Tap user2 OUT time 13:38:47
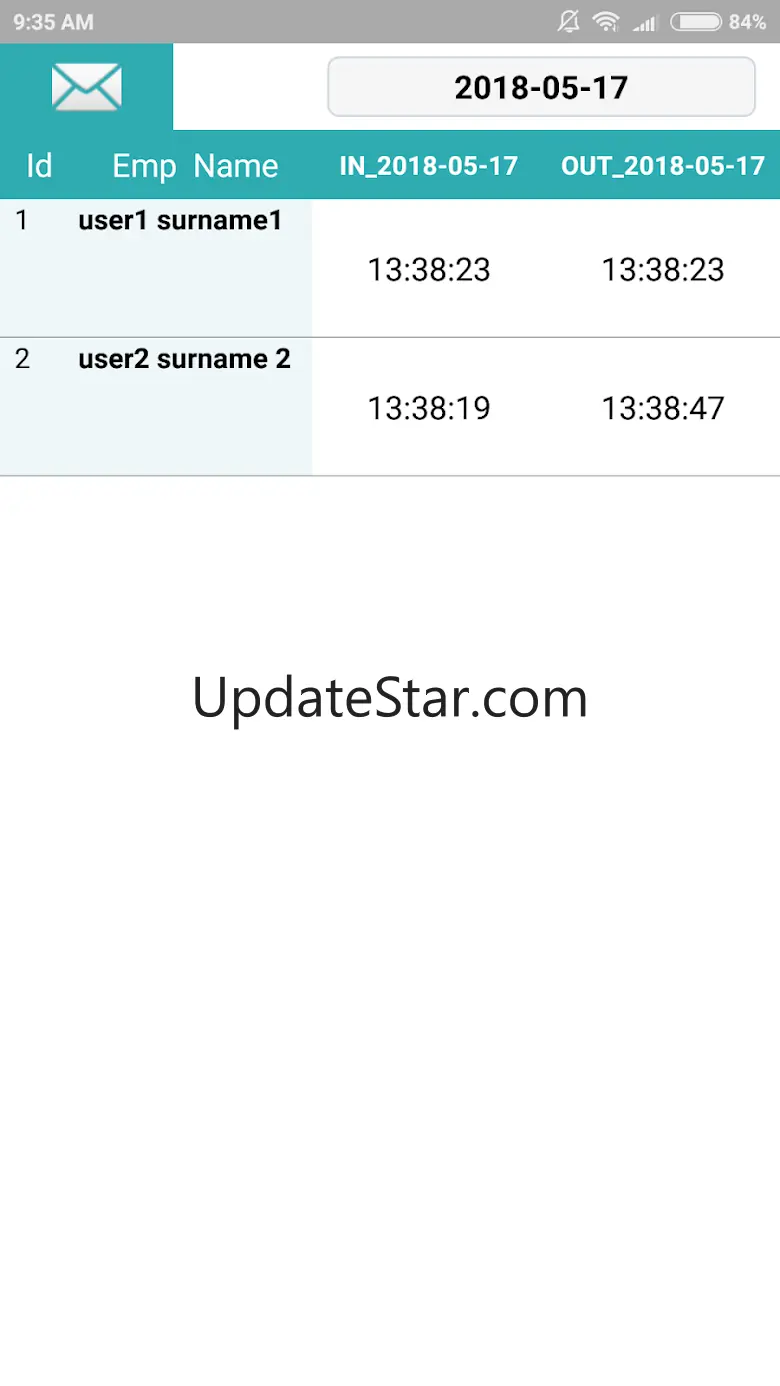Viewport: 780px width, 1386px height. point(663,409)
